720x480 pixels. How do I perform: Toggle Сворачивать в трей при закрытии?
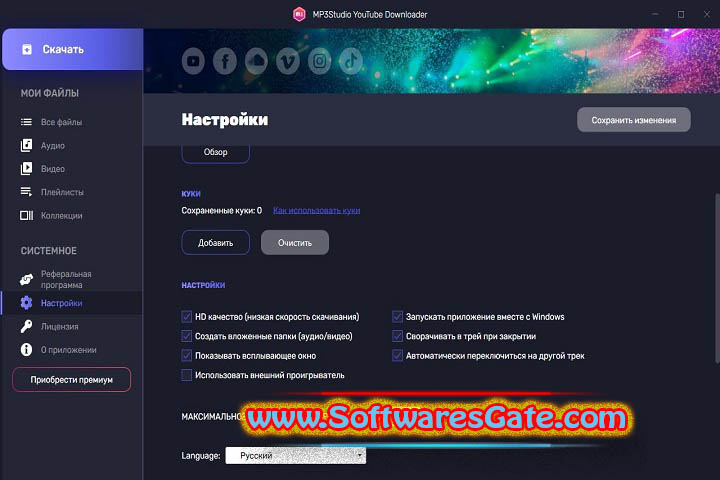pyautogui.click(x=397, y=336)
